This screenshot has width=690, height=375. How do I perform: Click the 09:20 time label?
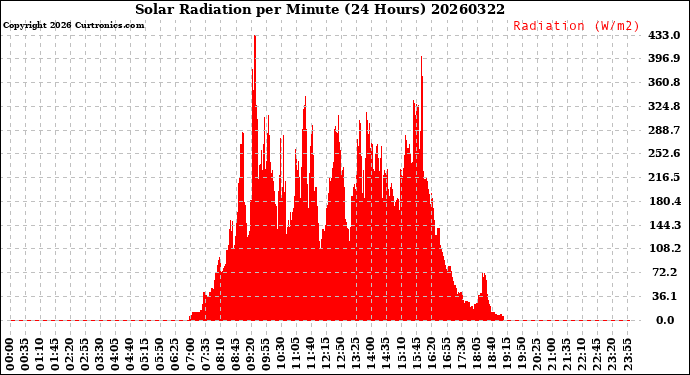[250, 355]
